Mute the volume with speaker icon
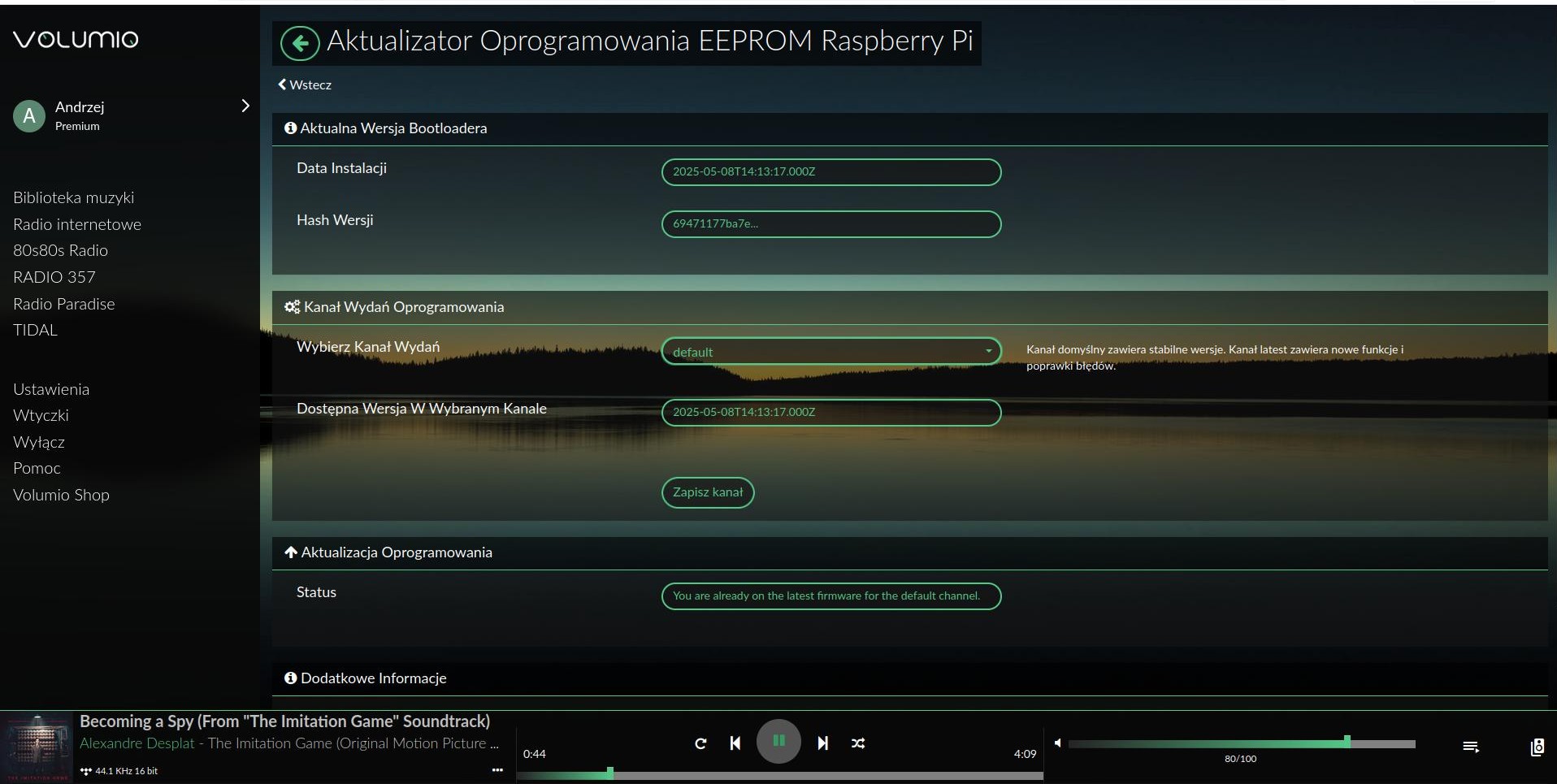The width and height of the screenshot is (1557, 784). (x=1057, y=743)
